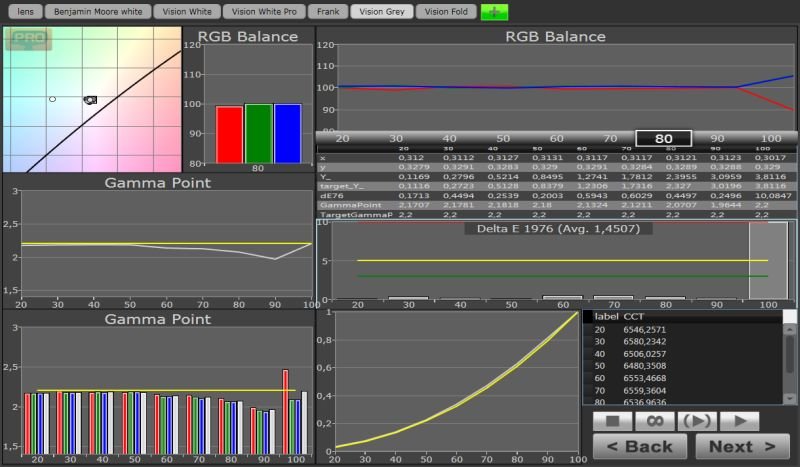Go to the previous page with Back
800x467 pixels.
pyautogui.click(x=639, y=446)
